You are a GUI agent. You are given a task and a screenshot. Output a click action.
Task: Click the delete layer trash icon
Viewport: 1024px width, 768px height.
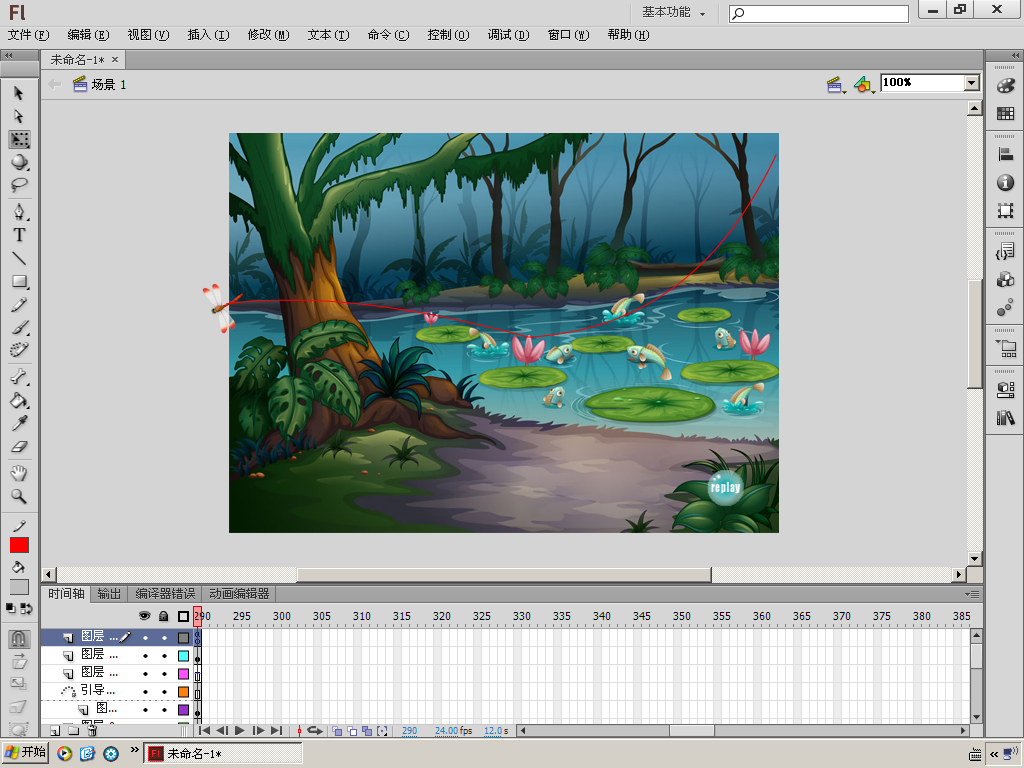(91, 731)
